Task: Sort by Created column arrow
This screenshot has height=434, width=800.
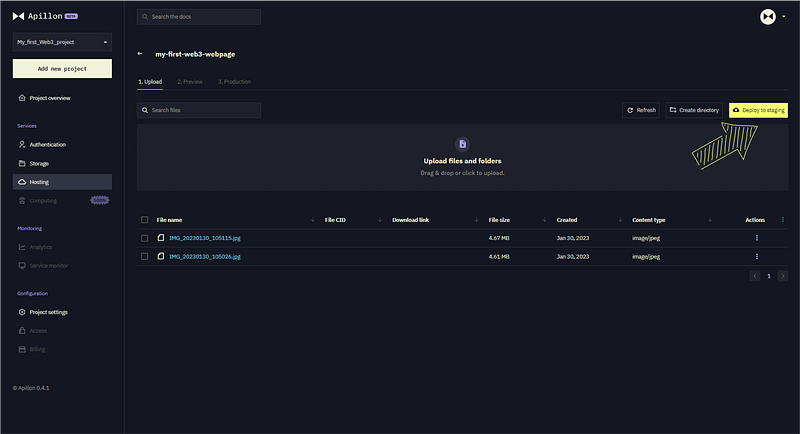Action: coord(620,220)
